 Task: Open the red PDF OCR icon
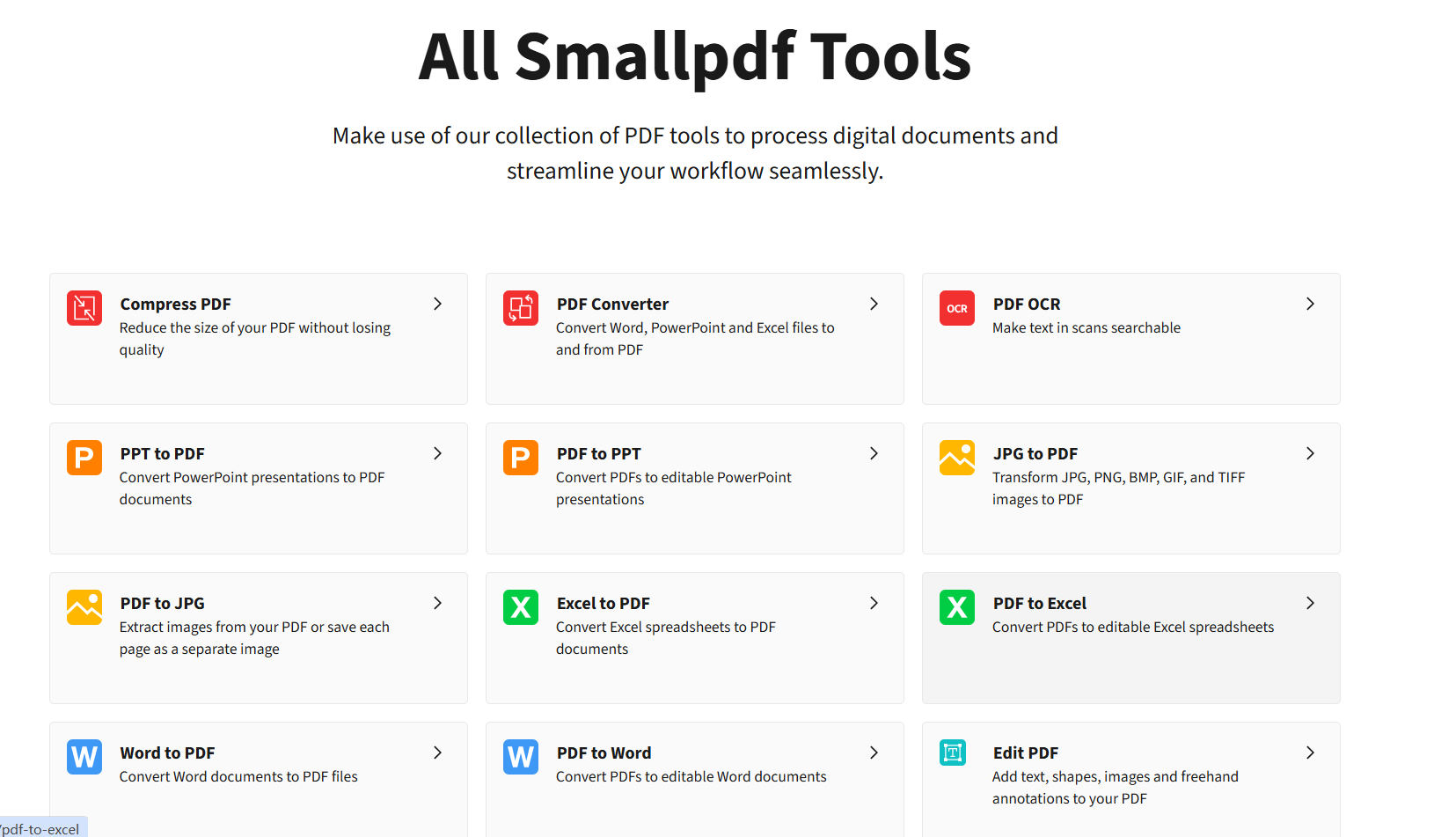[x=956, y=308]
